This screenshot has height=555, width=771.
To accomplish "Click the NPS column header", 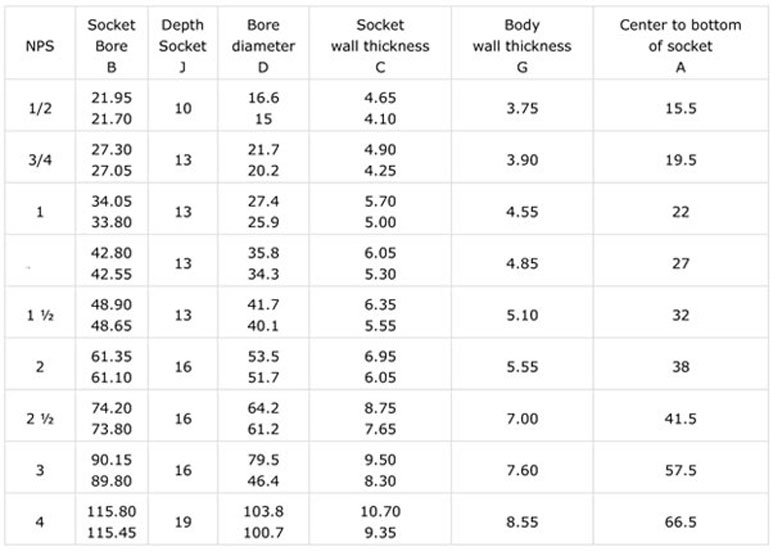I will point(40,46).
